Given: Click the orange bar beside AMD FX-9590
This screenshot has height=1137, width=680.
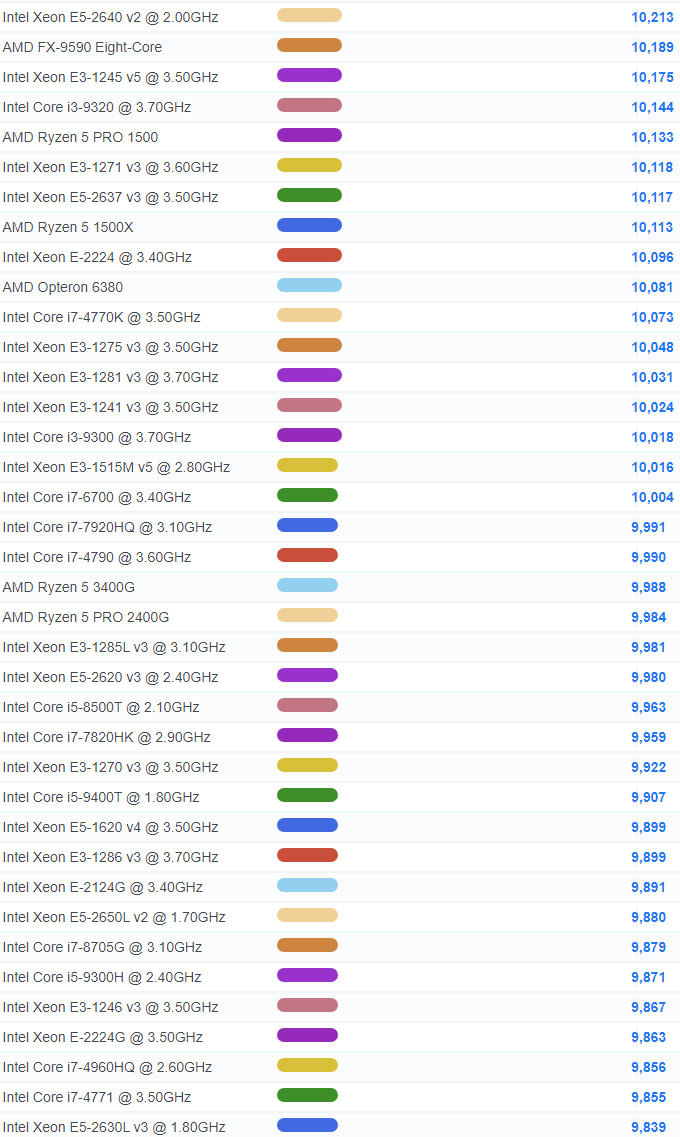Looking at the screenshot, I should coord(310,45).
